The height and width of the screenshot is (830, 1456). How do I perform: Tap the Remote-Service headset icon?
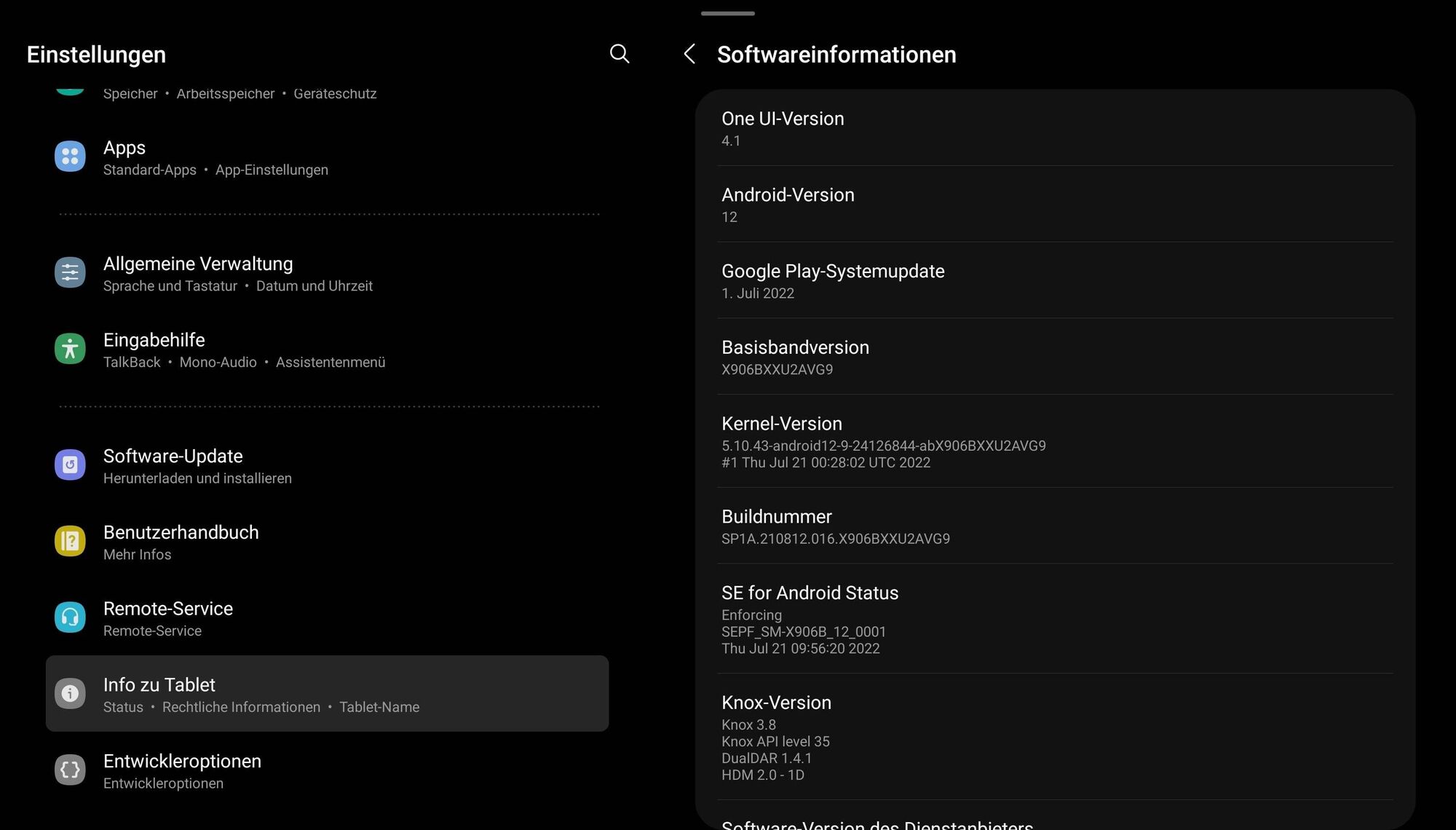tap(70, 617)
